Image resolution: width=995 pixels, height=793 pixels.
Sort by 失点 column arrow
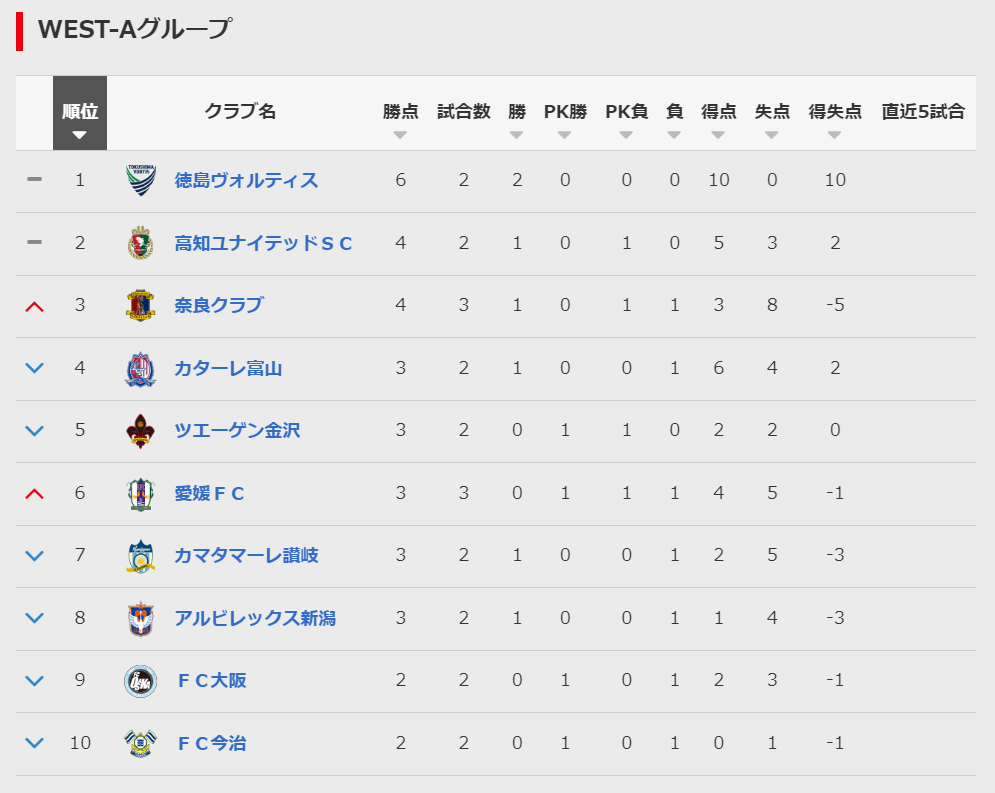click(x=772, y=135)
